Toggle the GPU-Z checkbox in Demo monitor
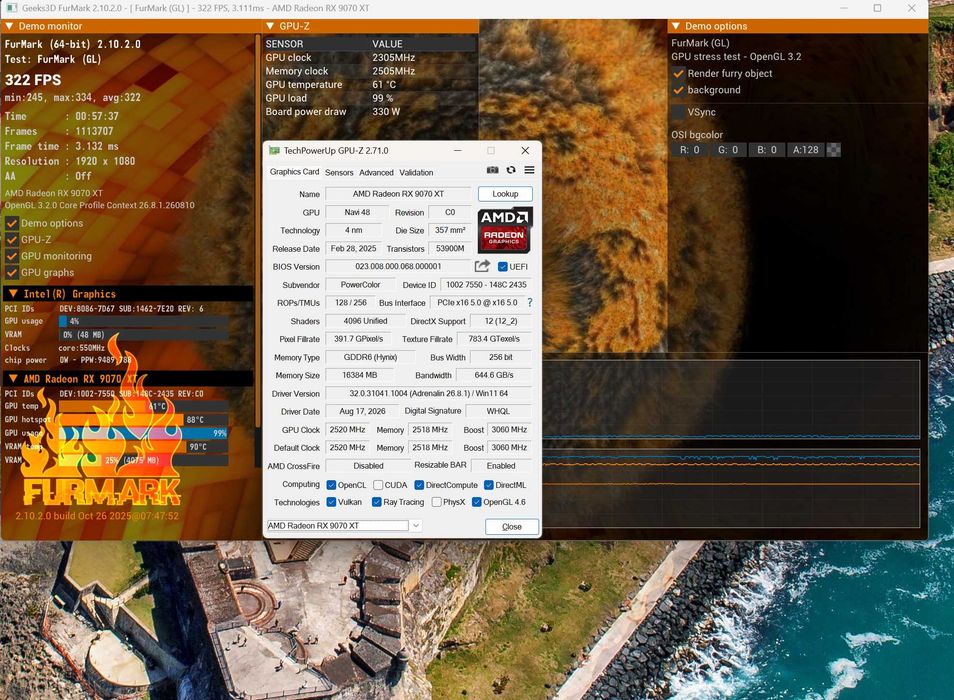The height and width of the screenshot is (700, 954). (x=12, y=240)
